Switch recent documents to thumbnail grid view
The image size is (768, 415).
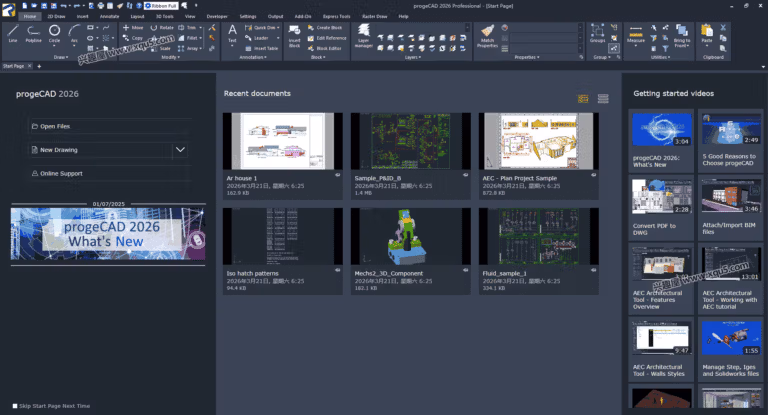583,99
